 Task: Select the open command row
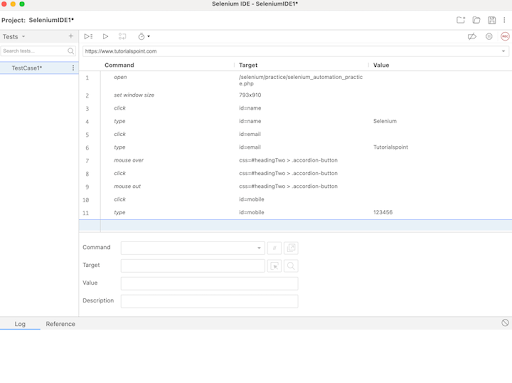(x=295, y=80)
